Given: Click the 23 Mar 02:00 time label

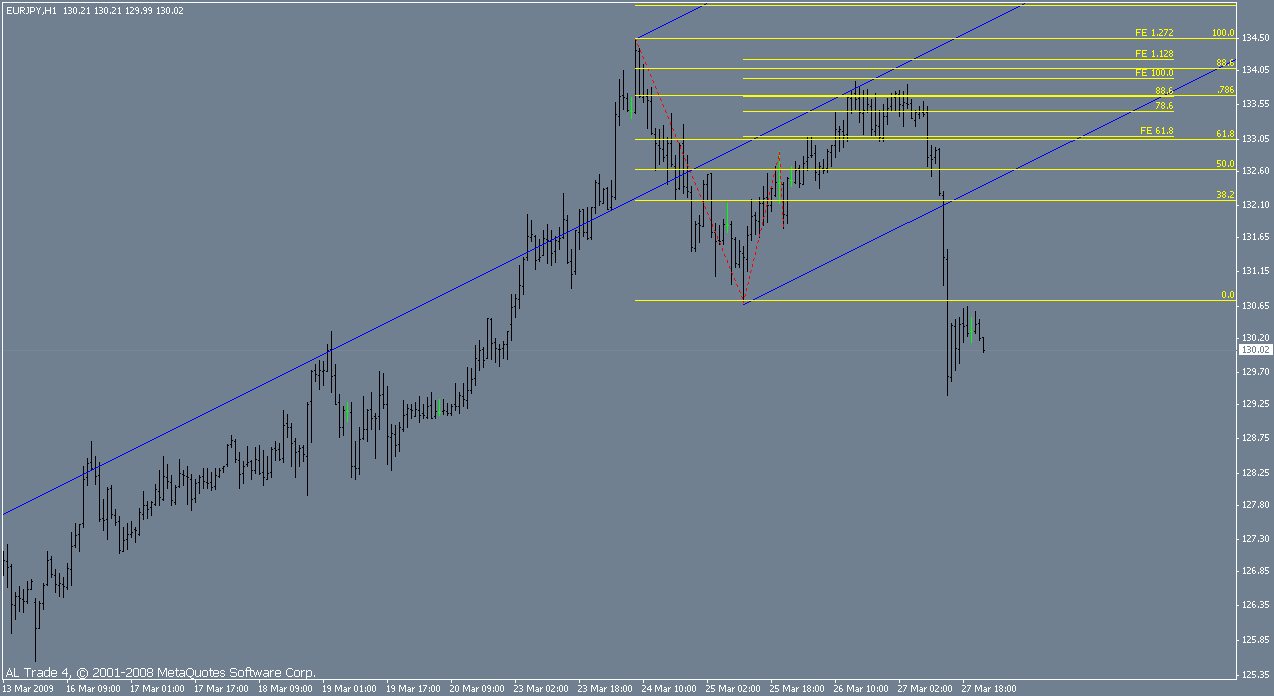Looking at the screenshot, I should pos(541,688).
